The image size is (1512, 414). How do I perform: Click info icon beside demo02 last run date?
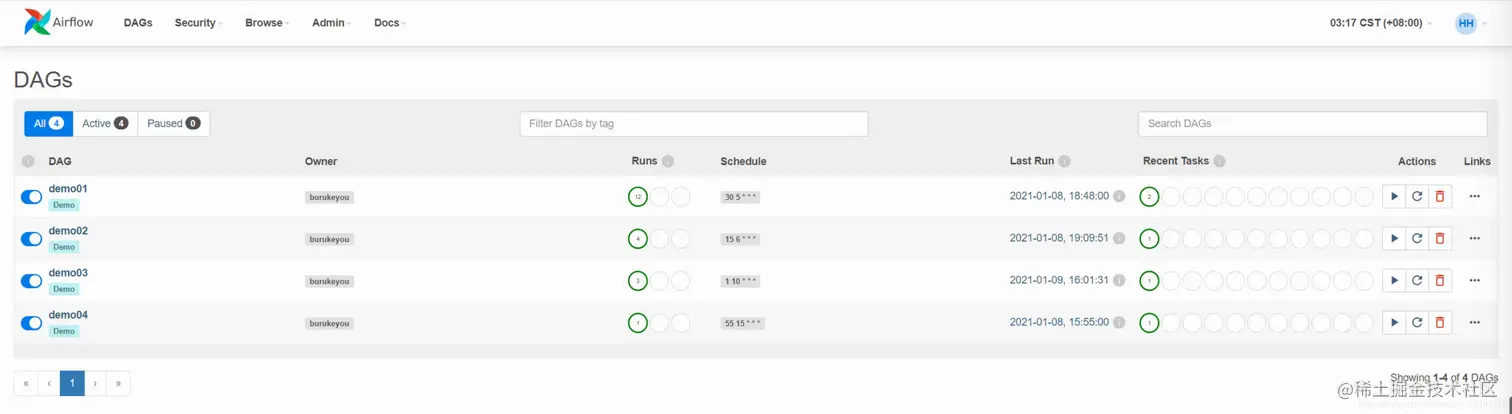point(1119,238)
